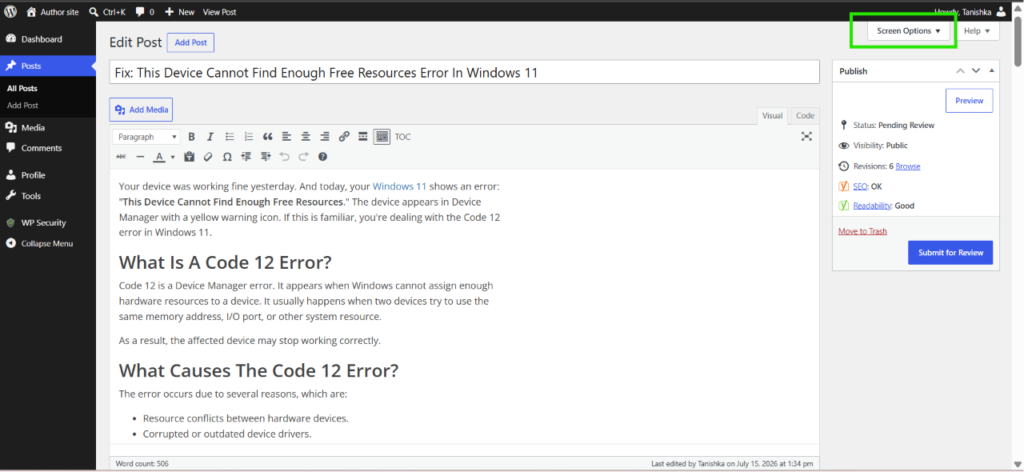
Task: Expand the Screen Options panel
Action: (908, 31)
